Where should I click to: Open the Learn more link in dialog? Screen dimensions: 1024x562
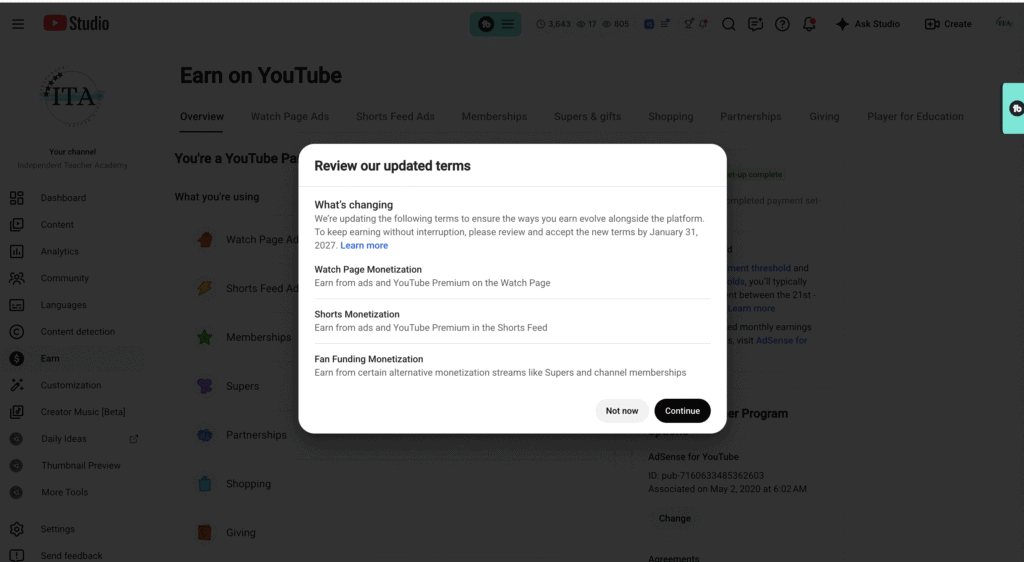(364, 245)
